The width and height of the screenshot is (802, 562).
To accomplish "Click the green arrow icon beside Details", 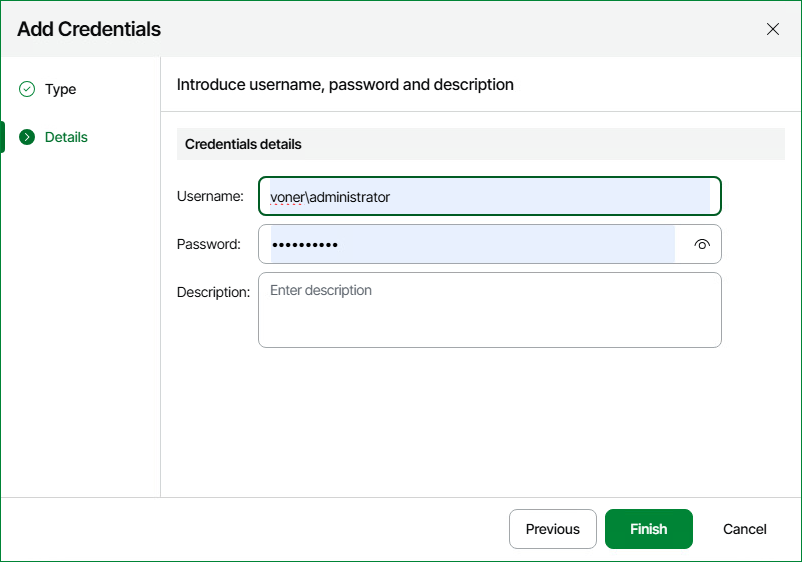I will point(27,137).
